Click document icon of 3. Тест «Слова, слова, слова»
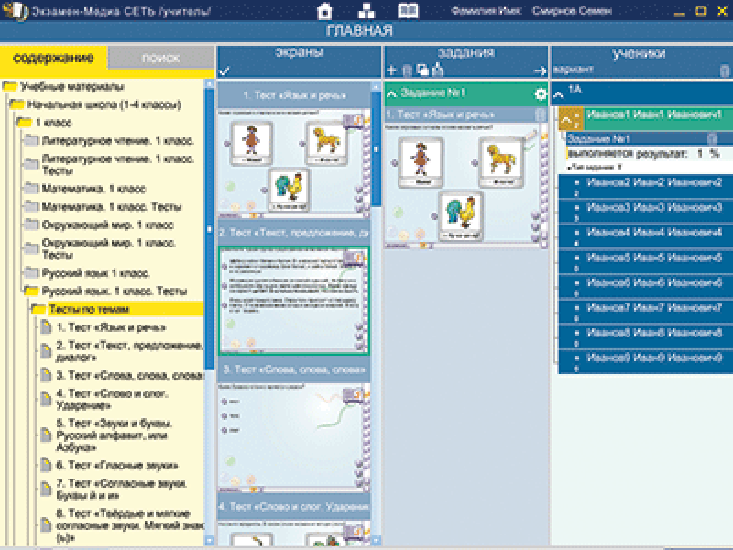The image size is (733, 550). click(x=46, y=375)
